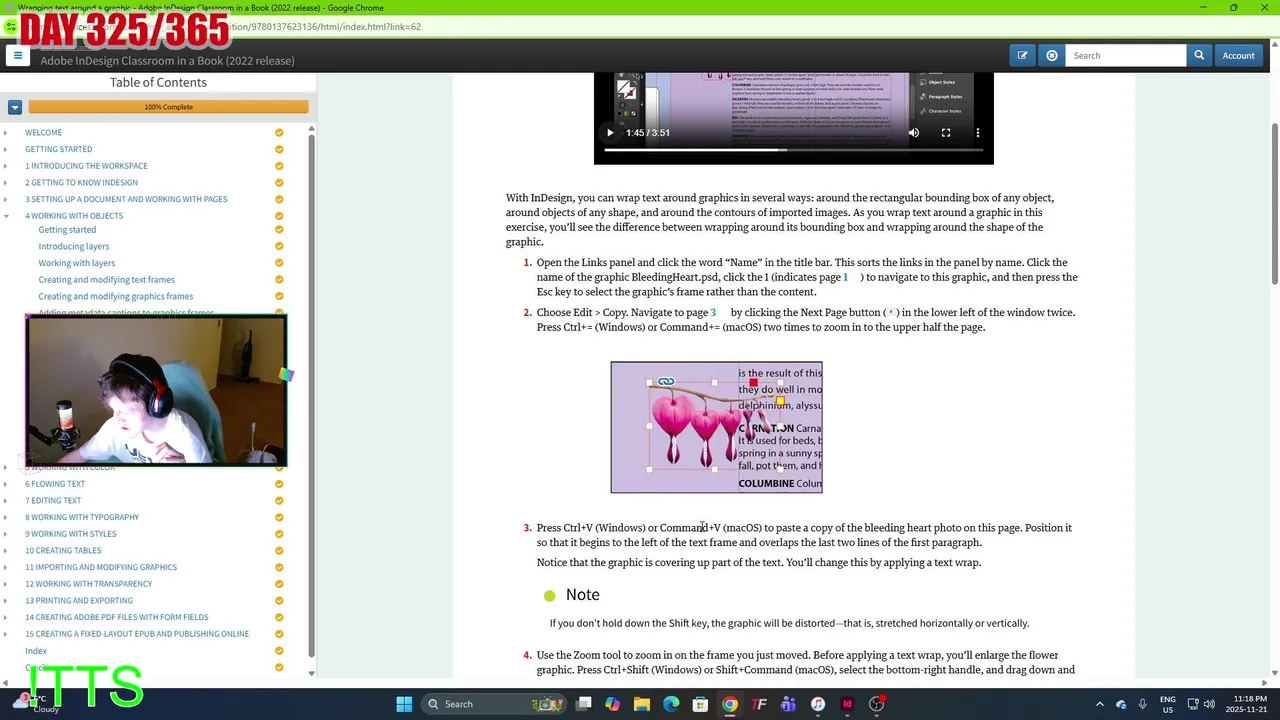The image size is (1280, 720).
Task: Click the 100% Complete progress bar
Action: point(168,107)
